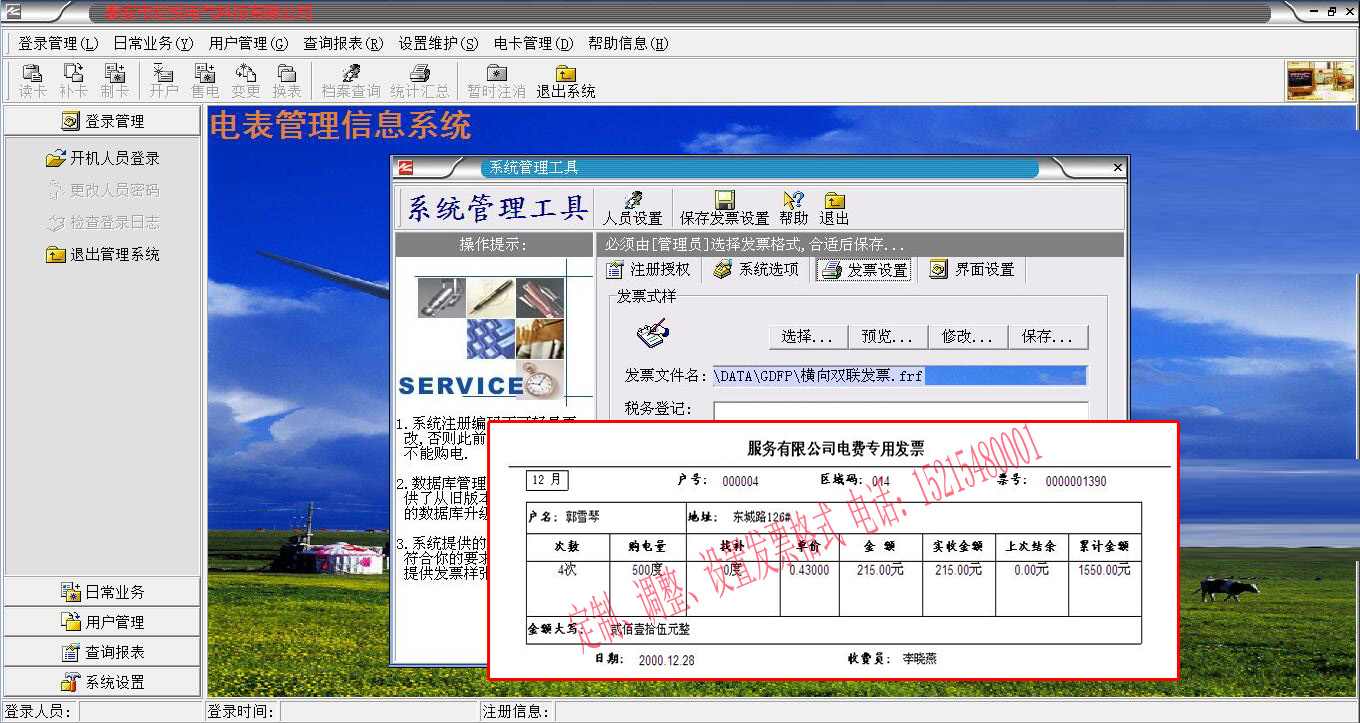The width and height of the screenshot is (1360, 723).
Task: Click the 发票文件名 input field
Action: pos(899,376)
